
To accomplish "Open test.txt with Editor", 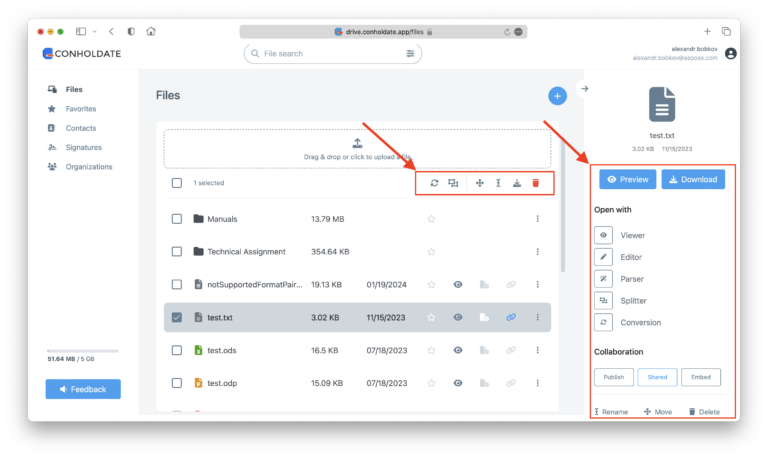I will click(603, 257).
